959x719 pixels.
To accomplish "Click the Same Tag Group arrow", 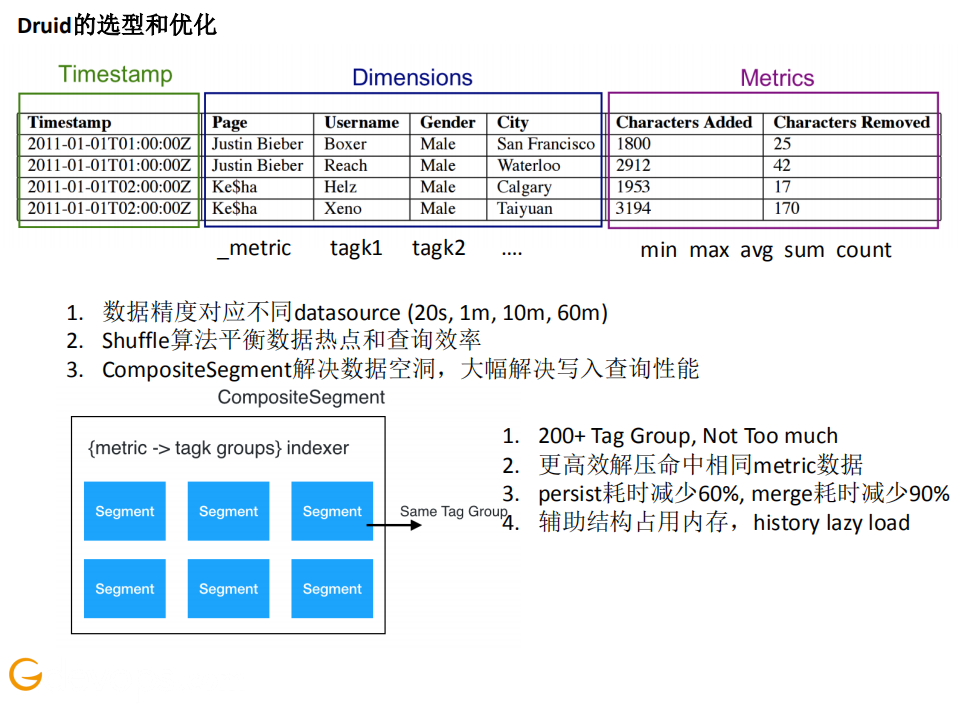I will coord(410,524).
